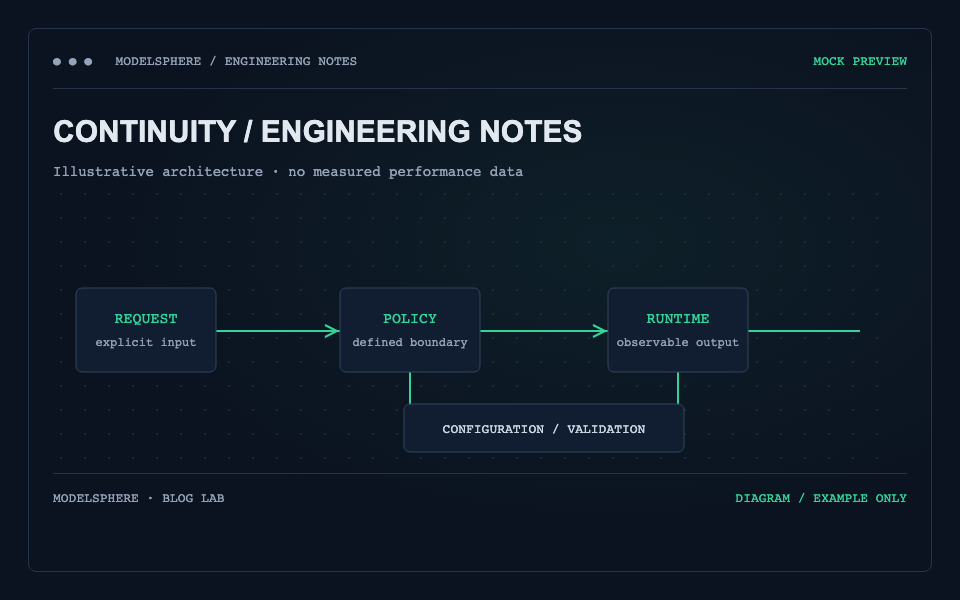Click arrowhead pointing into RUNTIME box
The image size is (960, 600).
(600, 331)
